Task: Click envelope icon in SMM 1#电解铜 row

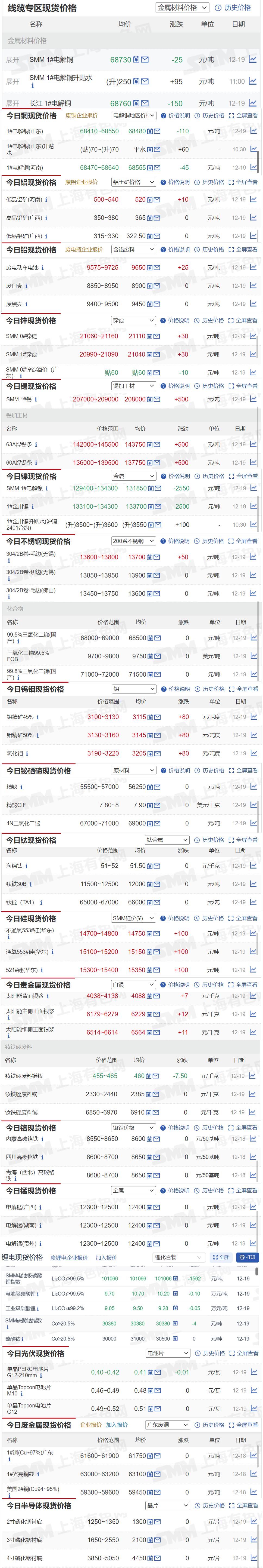Action: click(x=145, y=60)
